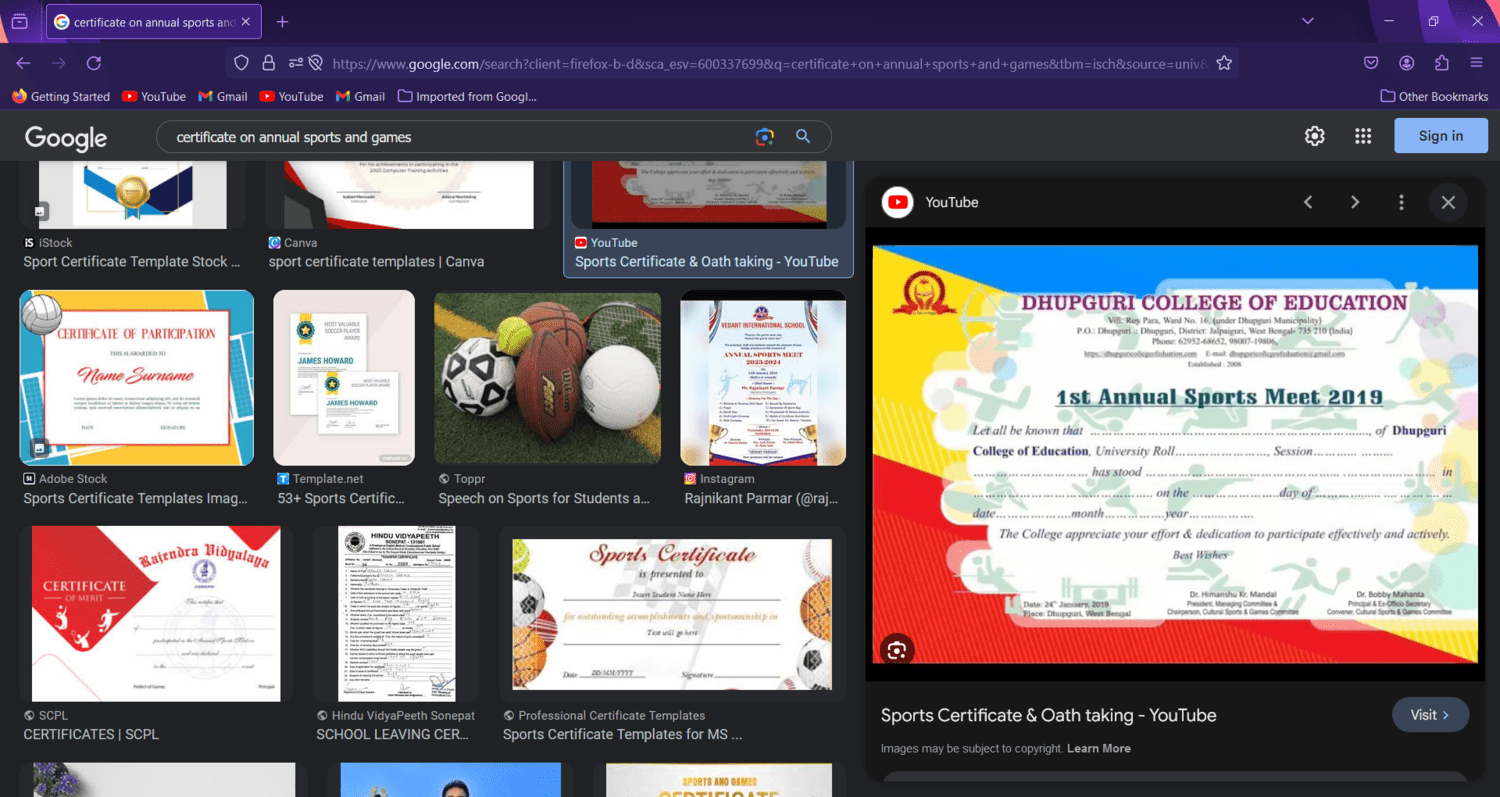Open Firefox account menu
The height and width of the screenshot is (797, 1500).
pos(1406,63)
